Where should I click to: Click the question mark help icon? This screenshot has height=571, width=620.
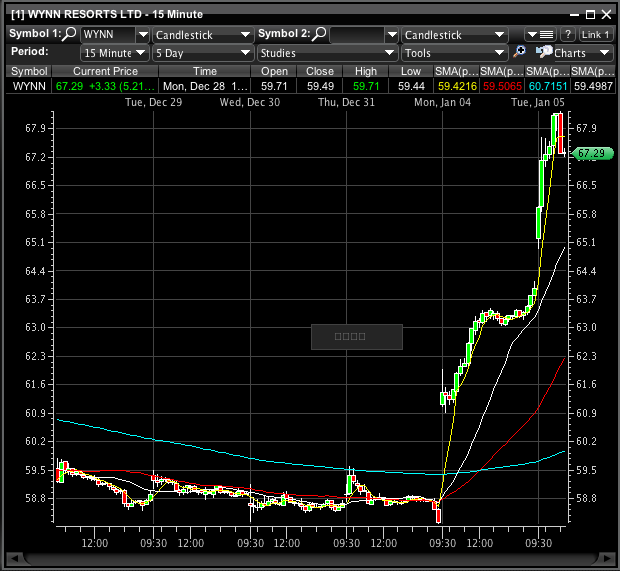pos(567,34)
